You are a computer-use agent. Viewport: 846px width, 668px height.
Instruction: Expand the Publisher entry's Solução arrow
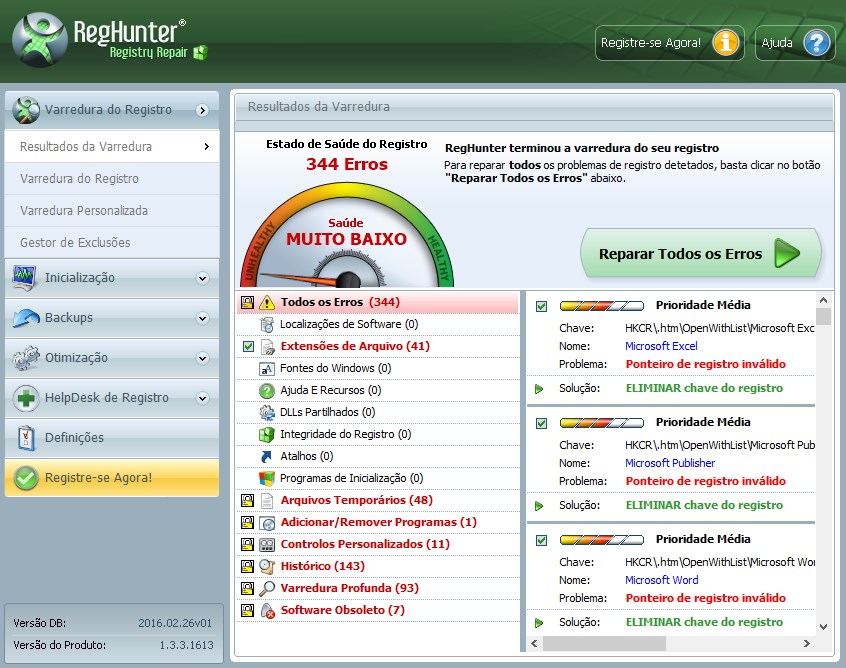538,506
